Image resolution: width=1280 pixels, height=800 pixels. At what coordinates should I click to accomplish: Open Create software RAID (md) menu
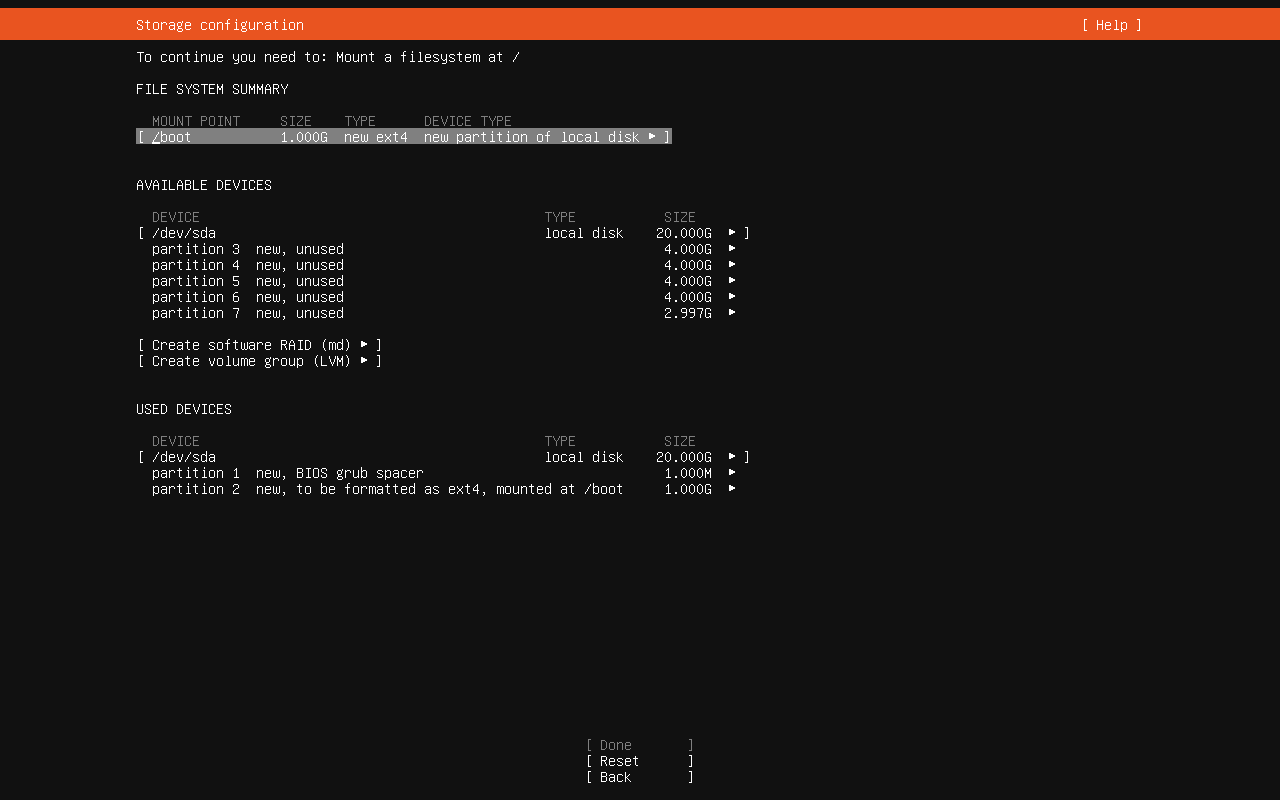259,345
